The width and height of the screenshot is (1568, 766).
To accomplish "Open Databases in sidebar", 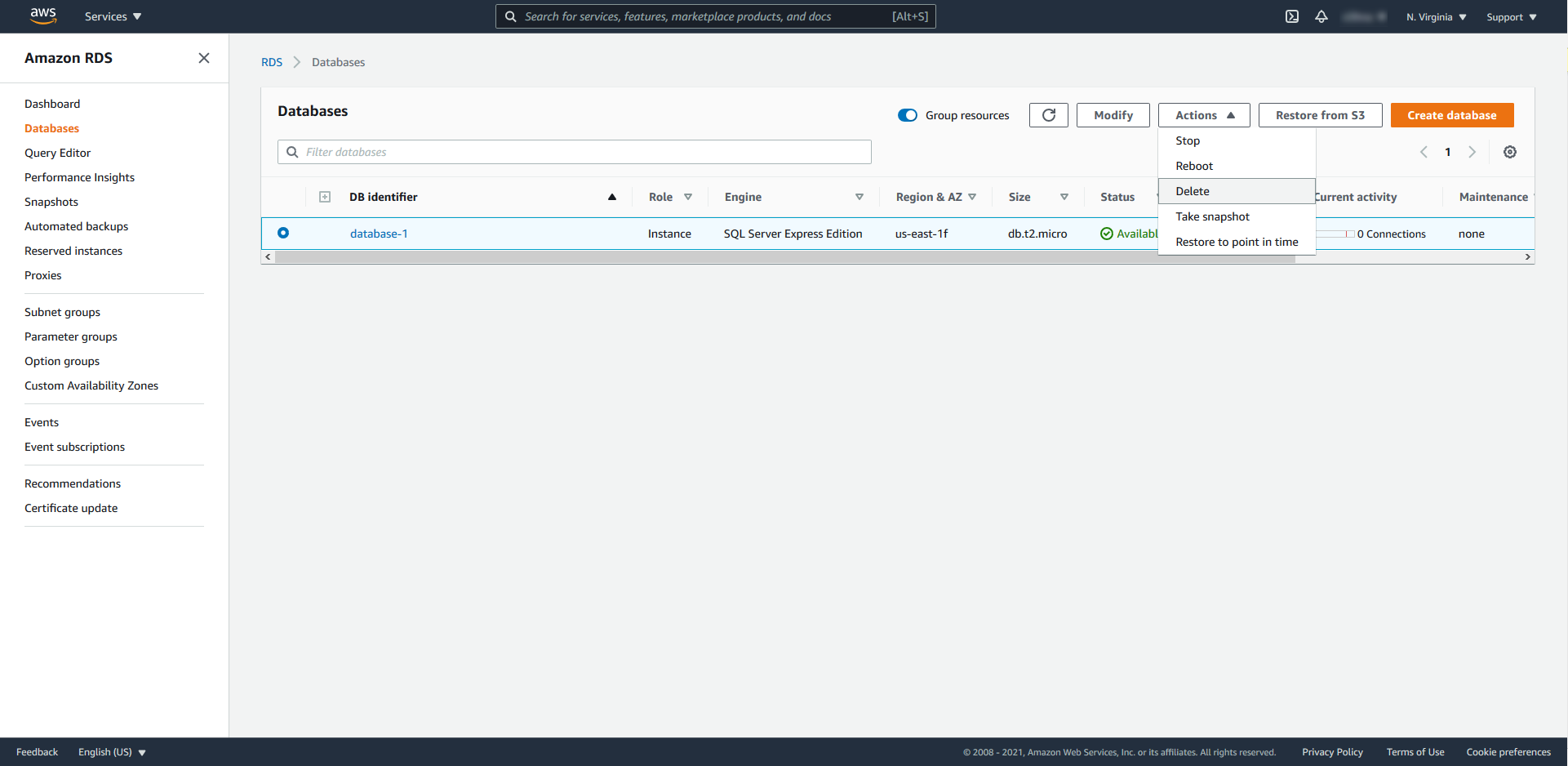I will pyautogui.click(x=51, y=128).
